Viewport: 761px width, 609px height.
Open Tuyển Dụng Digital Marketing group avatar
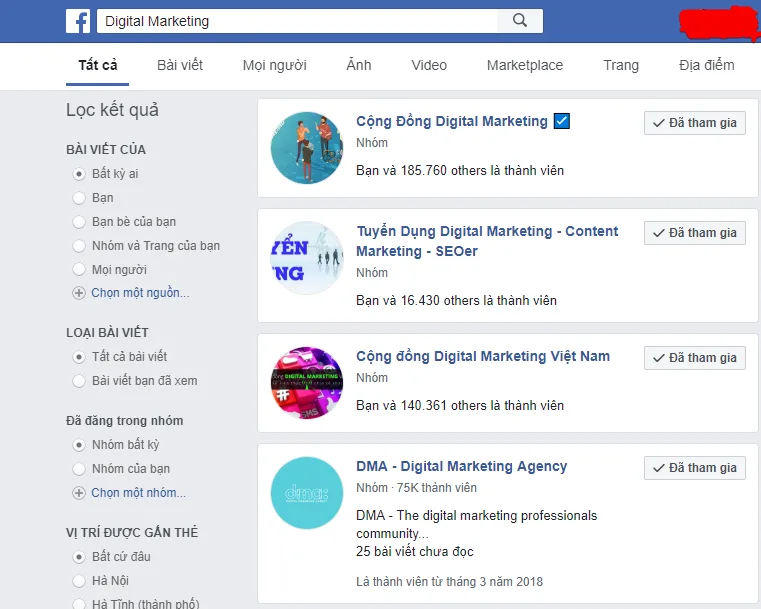(306, 258)
